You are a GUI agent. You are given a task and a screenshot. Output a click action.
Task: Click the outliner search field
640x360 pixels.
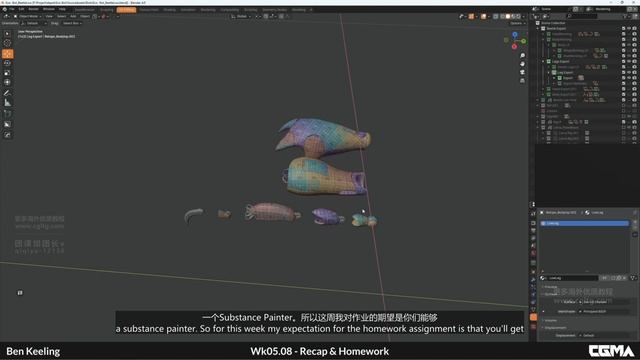click(x=582, y=16)
